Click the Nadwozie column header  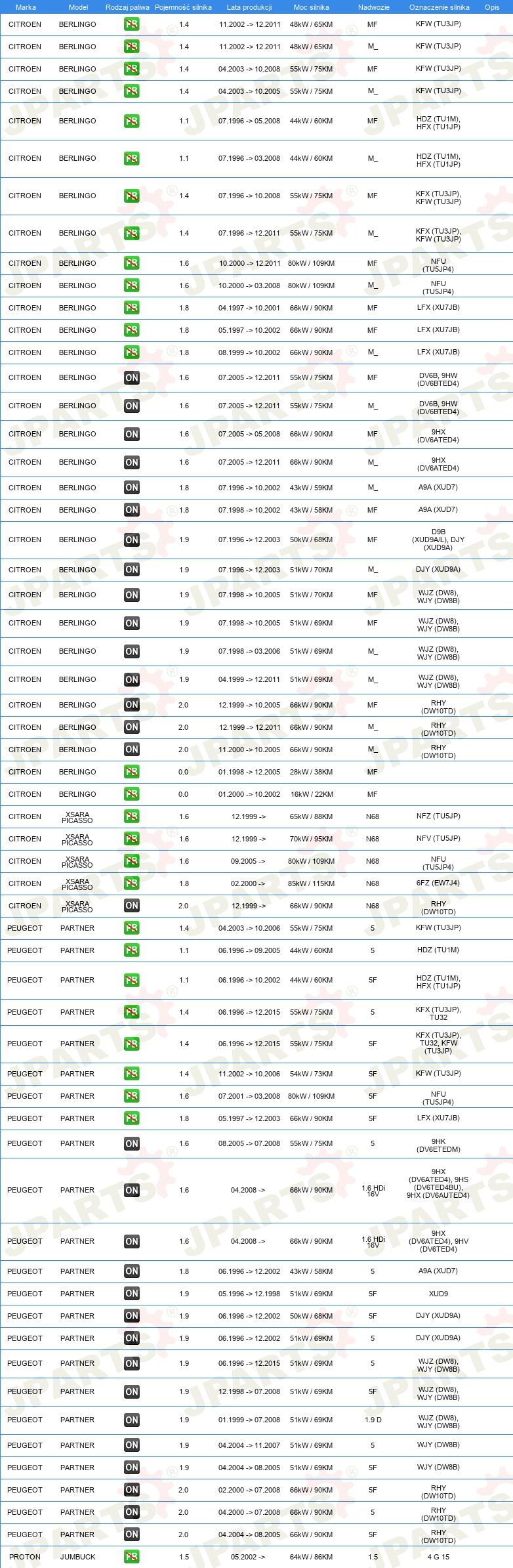pyautogui.click(x=373, y=7)
